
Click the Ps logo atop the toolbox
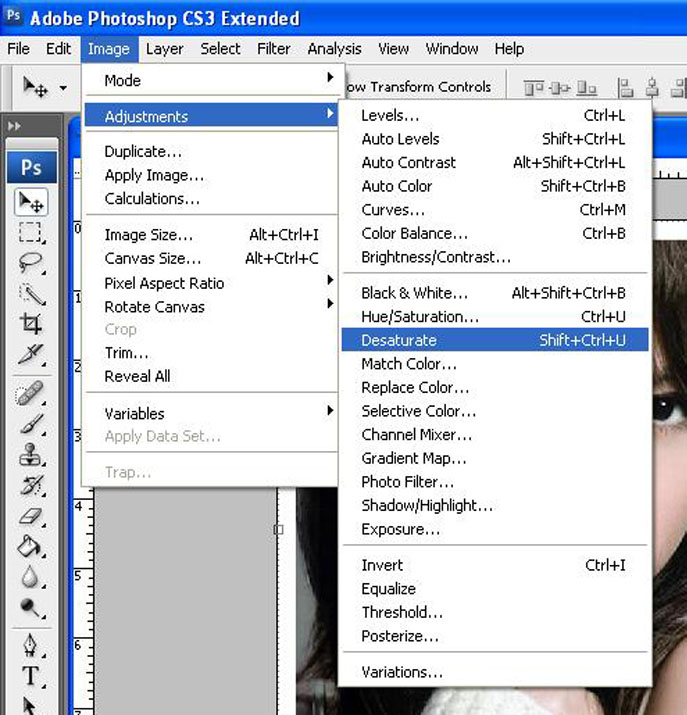tap(31, 167)
